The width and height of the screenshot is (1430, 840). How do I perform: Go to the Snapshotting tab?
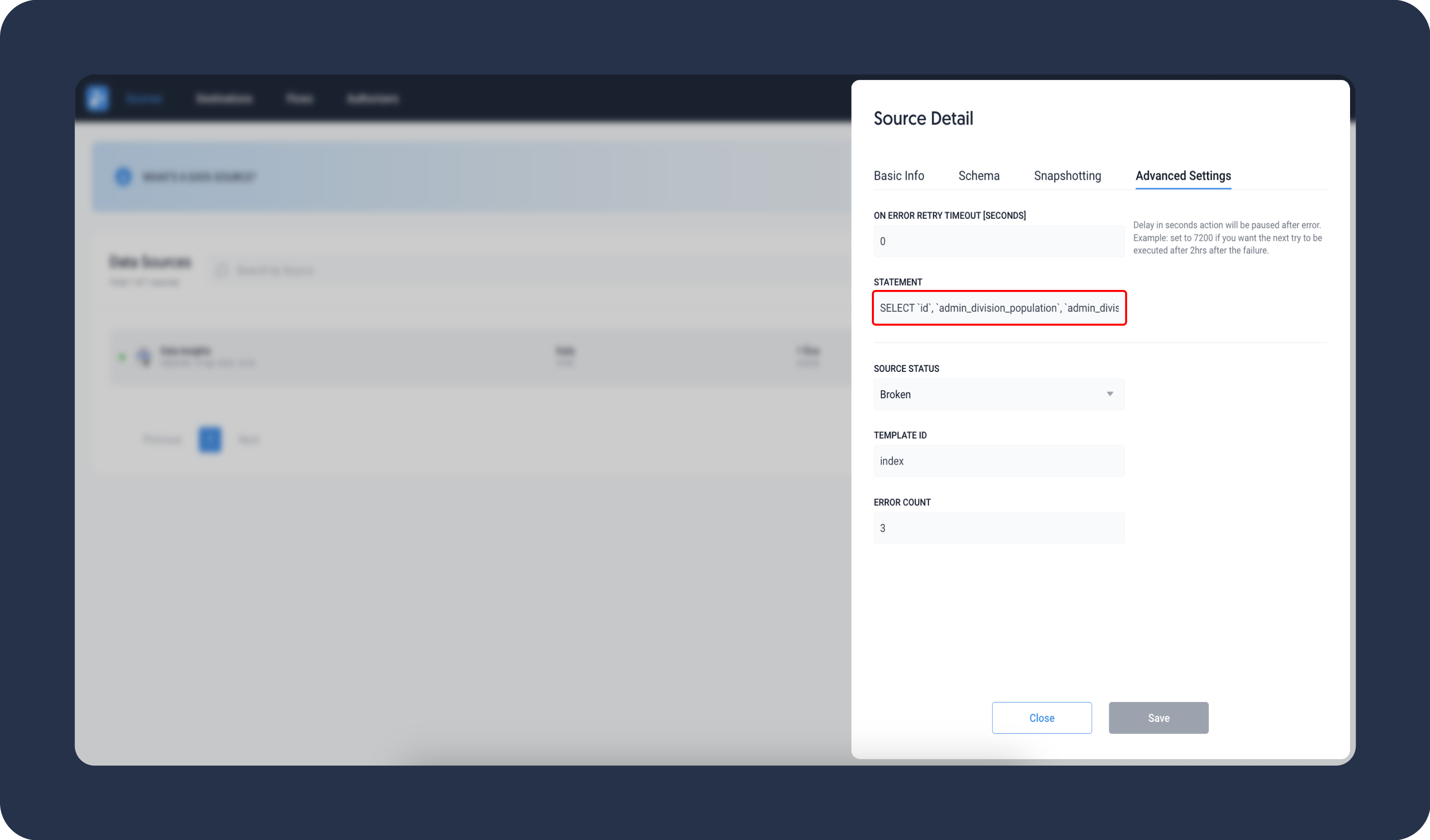(1068, 176)
